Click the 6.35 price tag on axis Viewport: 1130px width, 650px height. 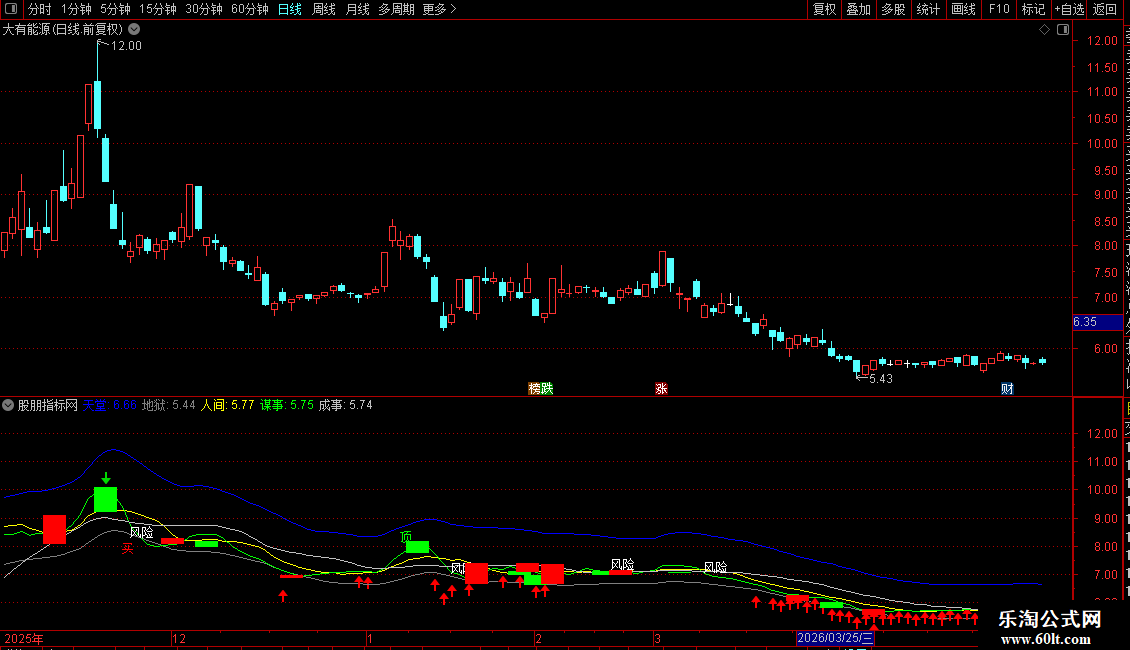pyautogui.click(x=1097, y=322)
